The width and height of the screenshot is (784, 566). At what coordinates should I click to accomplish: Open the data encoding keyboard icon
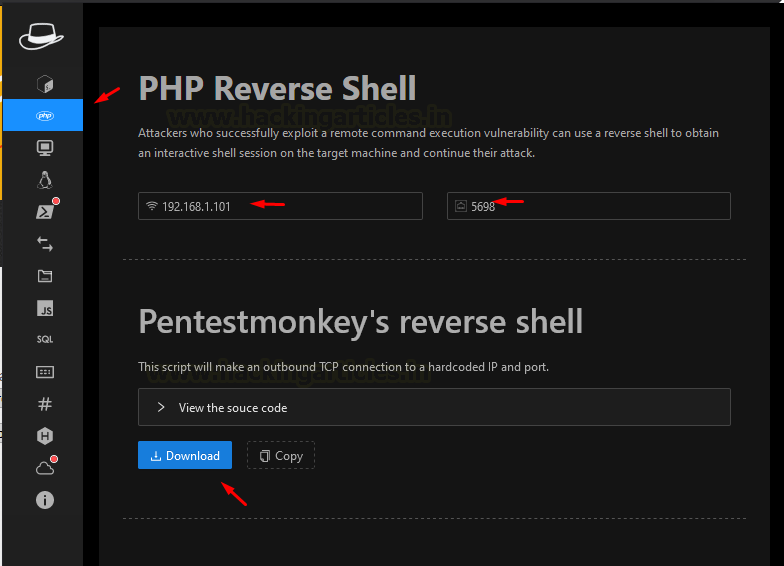click(x=45, y=372)
